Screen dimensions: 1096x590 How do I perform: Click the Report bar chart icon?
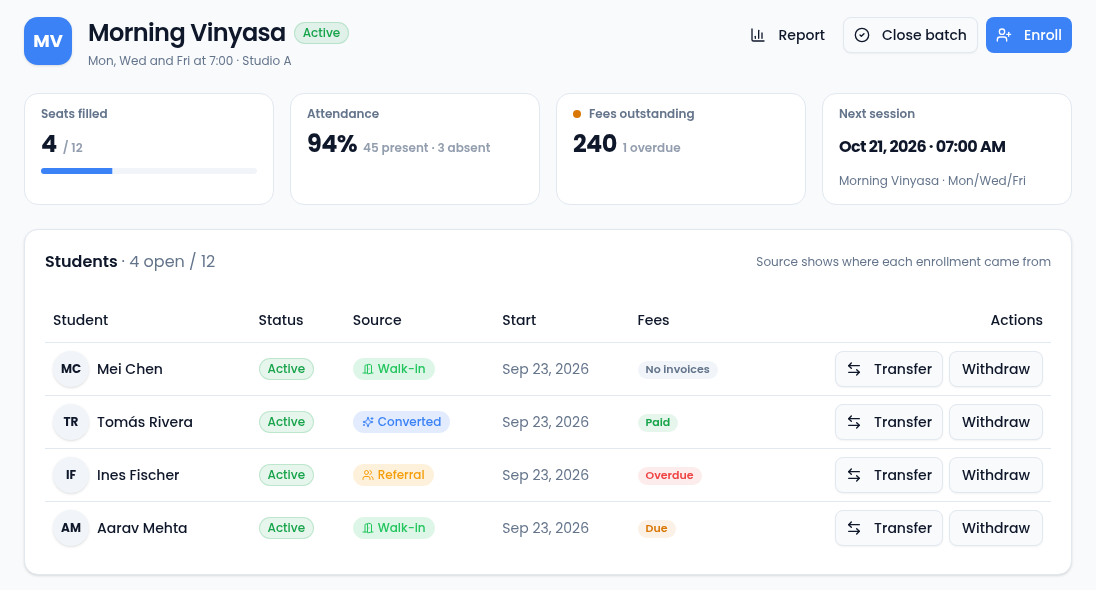coord(757,35)
